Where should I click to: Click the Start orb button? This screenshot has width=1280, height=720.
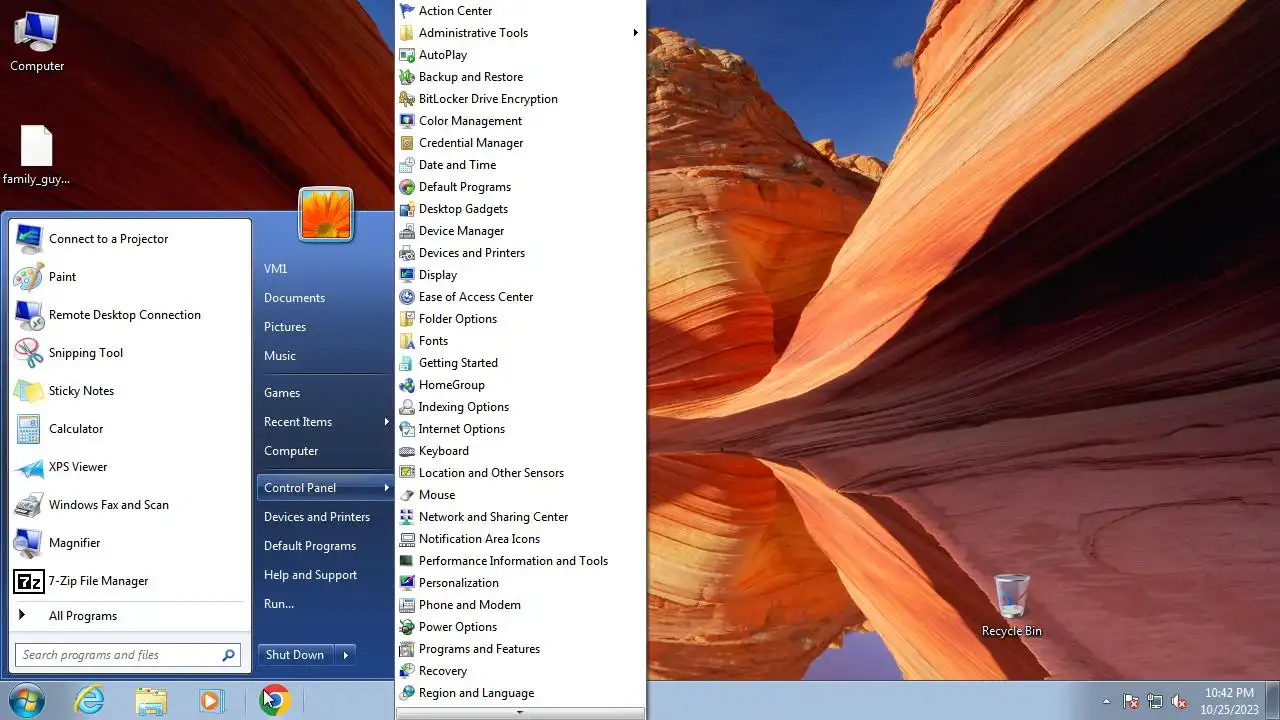click(27, 700)
